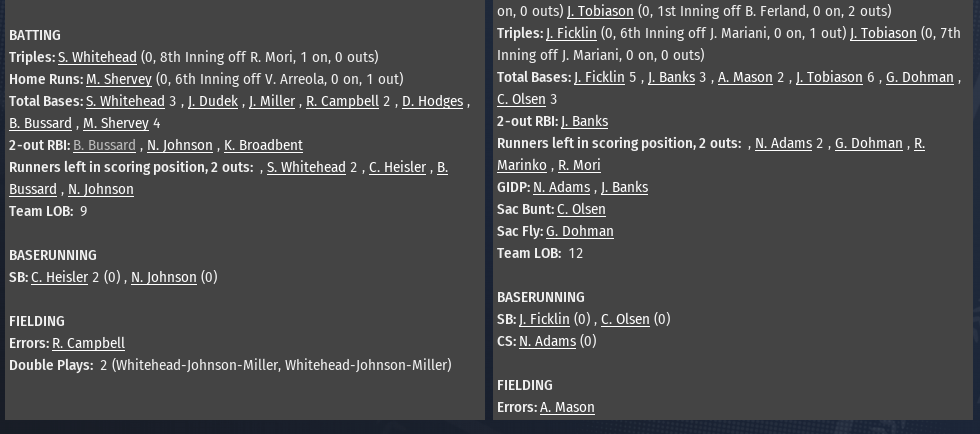This screenshot has width=980, height=434.
Task: Select J. Dudek in Total Bases
Action: click(212, 101)
